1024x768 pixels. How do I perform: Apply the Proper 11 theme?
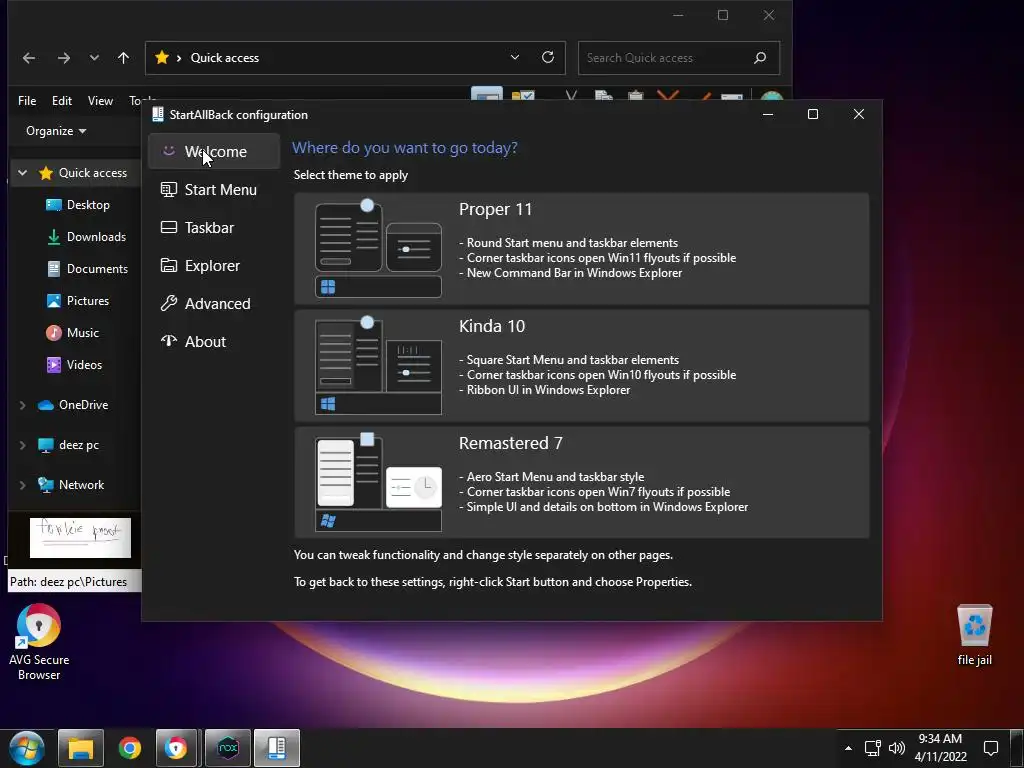coord(581,249)
